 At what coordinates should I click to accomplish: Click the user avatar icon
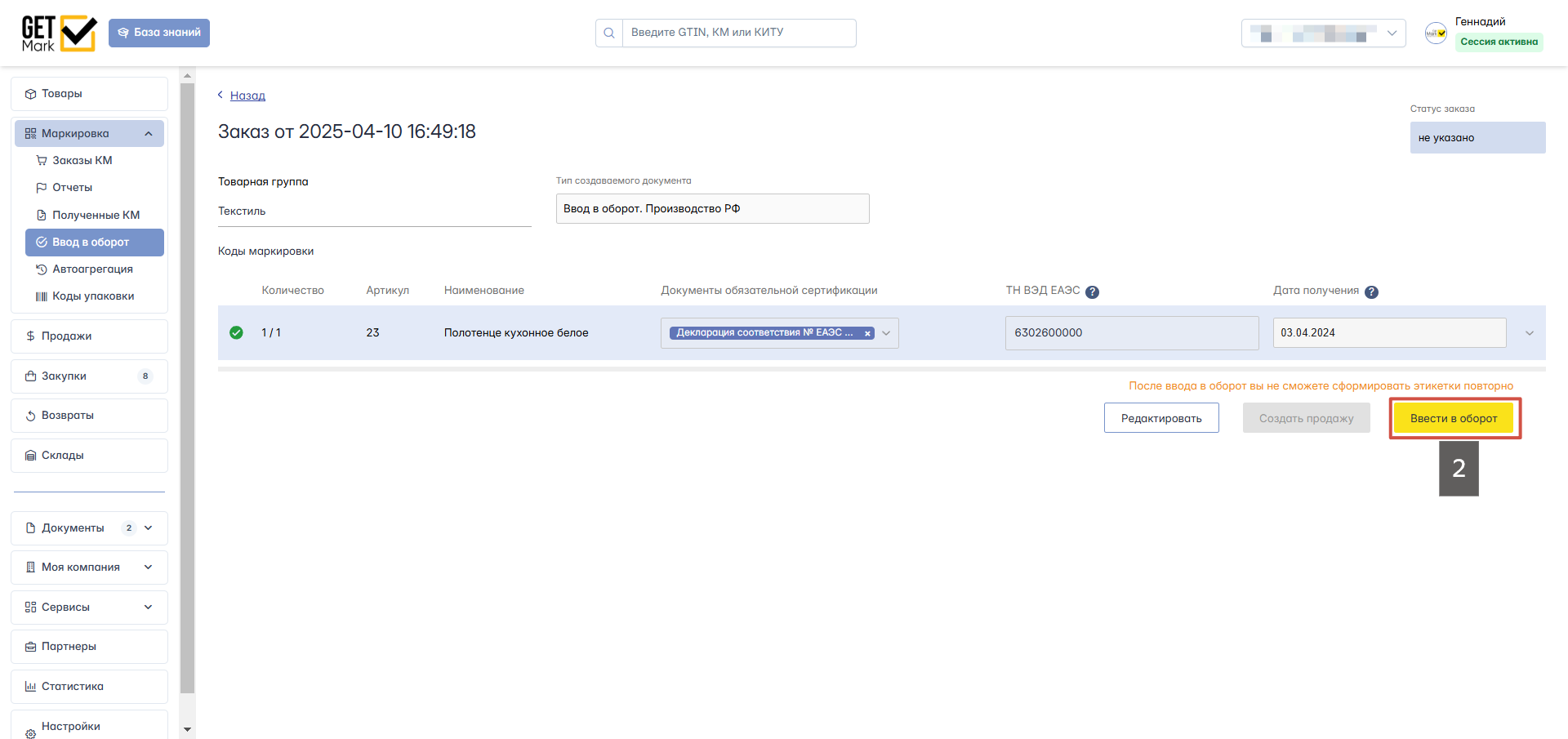click(x=1436, y=33)
